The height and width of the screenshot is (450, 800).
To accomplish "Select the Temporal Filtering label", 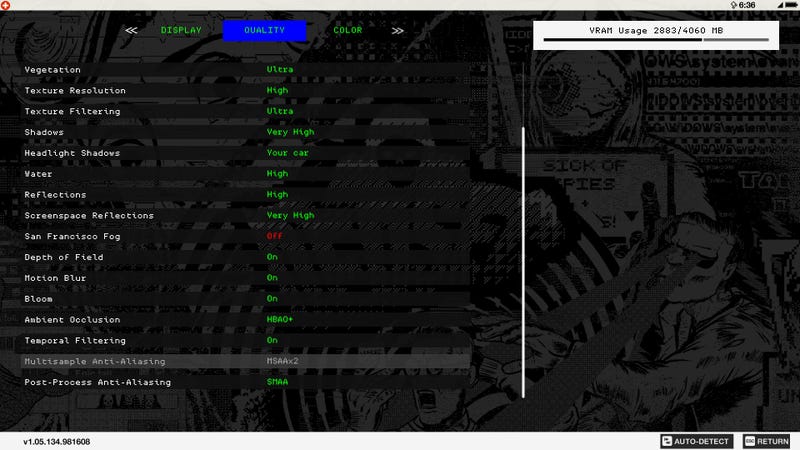I will pos(75,341).
